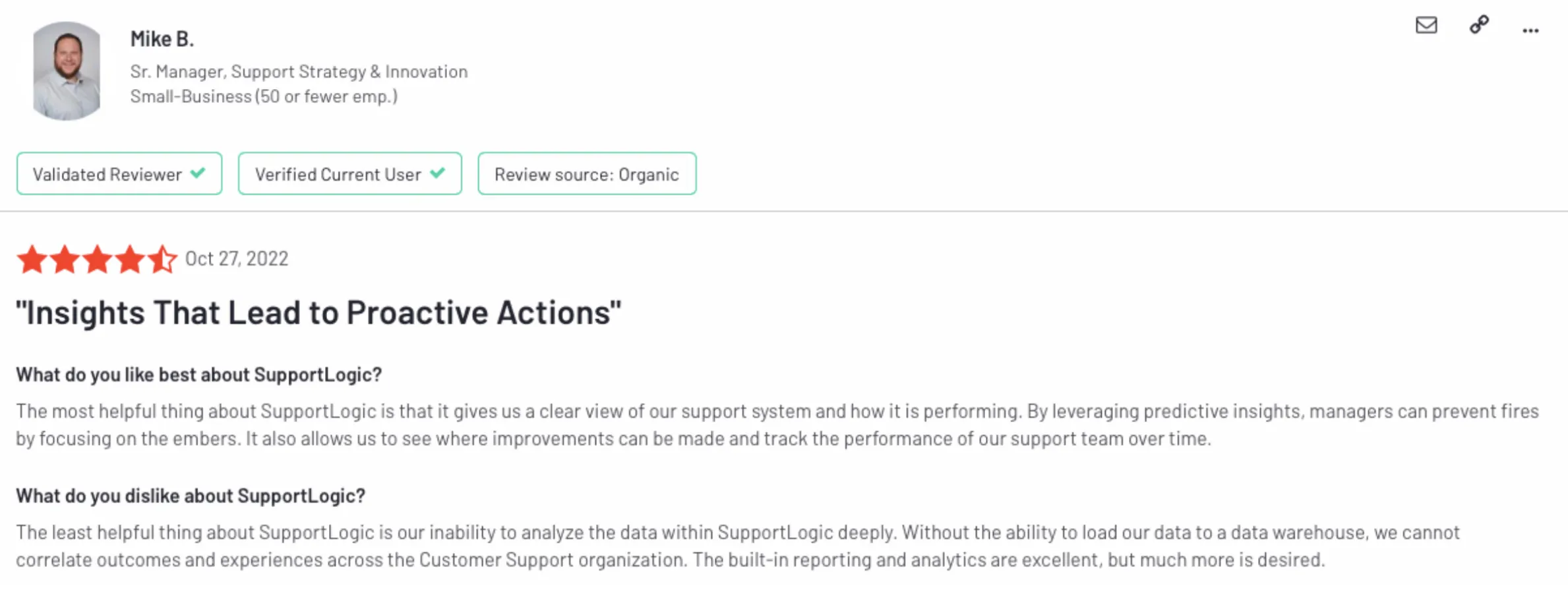The image size is (1568, 613).
Task: Click Mike B.'s profile photo
Action: point(67,71)
